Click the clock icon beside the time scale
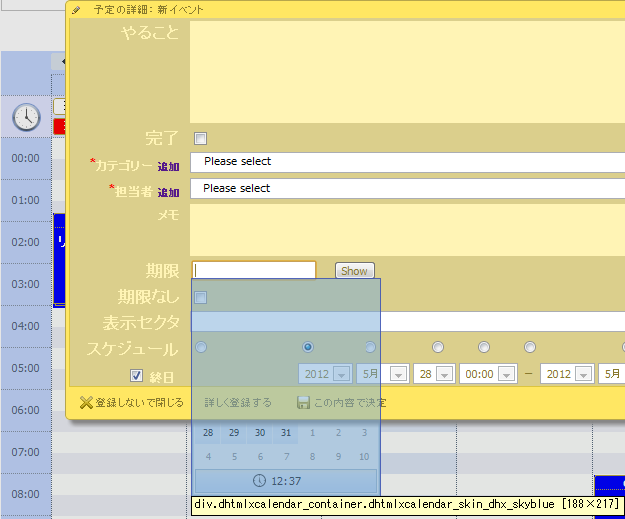625x519 pixels. tap(26, 117)
